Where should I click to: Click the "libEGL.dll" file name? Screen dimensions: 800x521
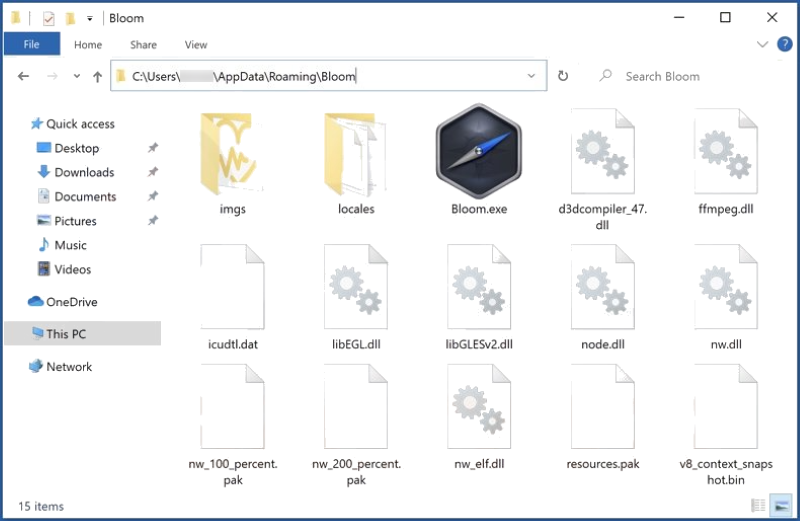pyautogui.click(x=356, y=344)
